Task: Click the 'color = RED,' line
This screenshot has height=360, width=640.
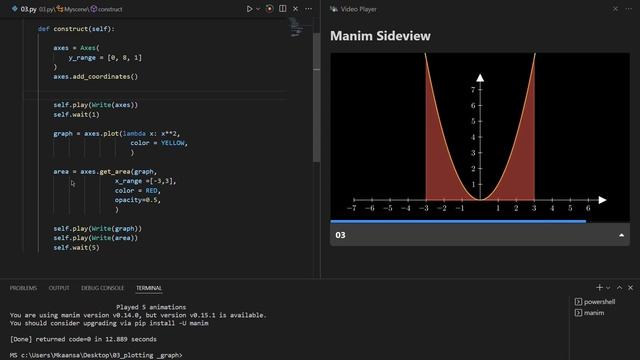Action: 138,190
